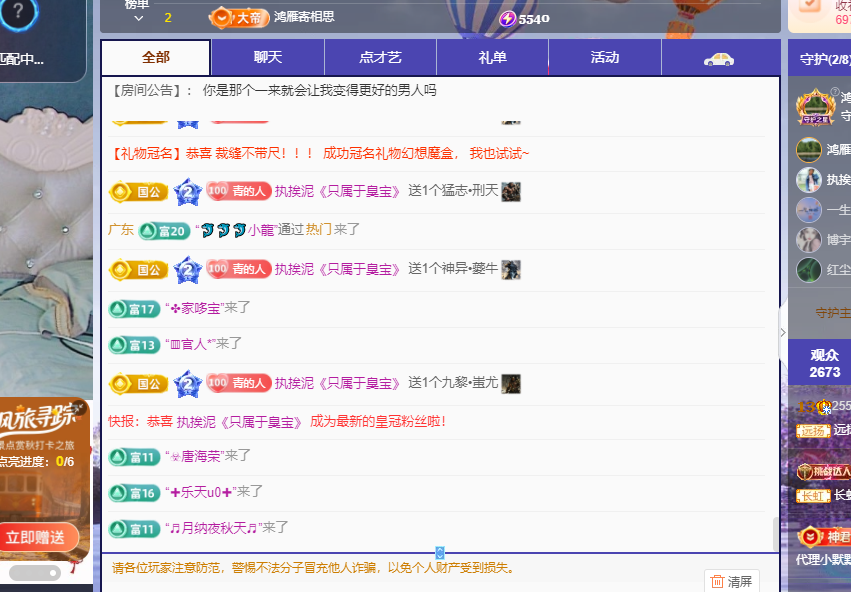This screenshot has height=592, width=851.
Task: Click the 房间公告 room announcement text
Action: click(274, 90)
